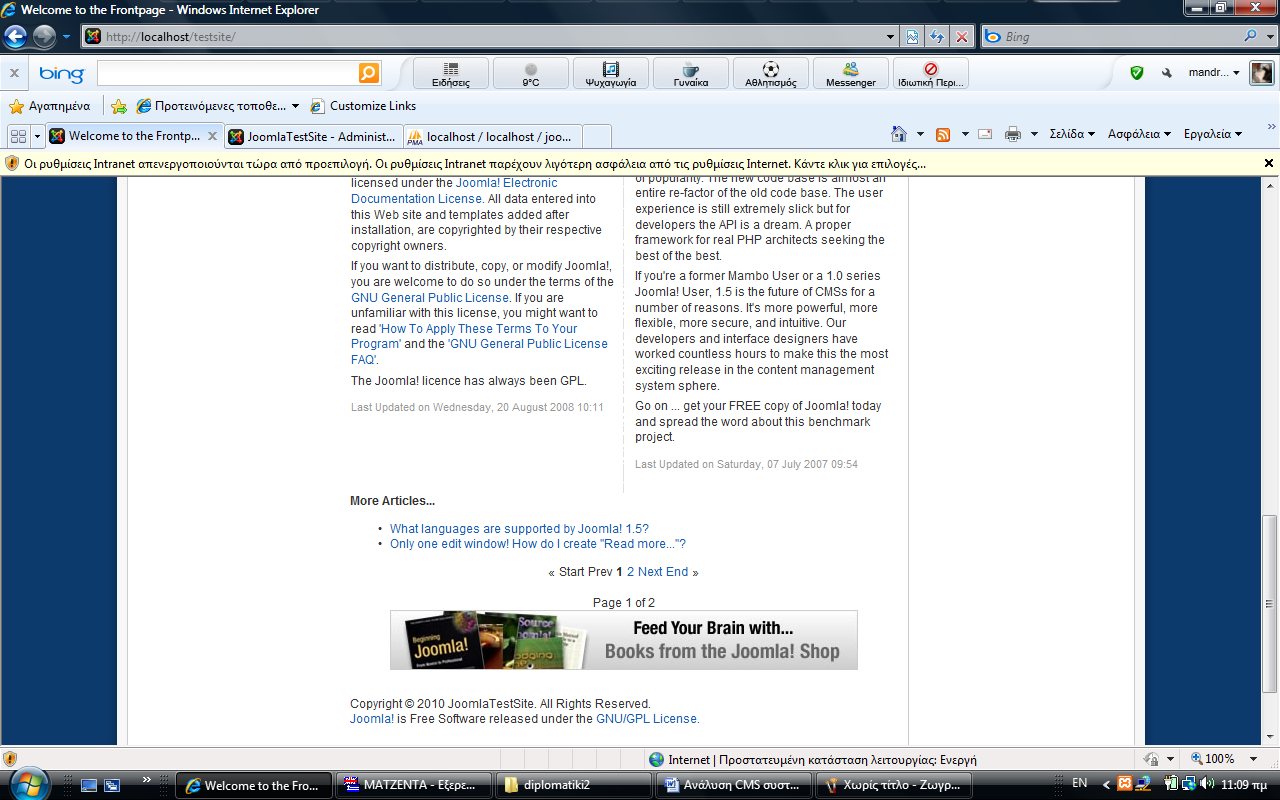
Task: Launch Messenger from the Bing toolbar
Action: [851, 74]
